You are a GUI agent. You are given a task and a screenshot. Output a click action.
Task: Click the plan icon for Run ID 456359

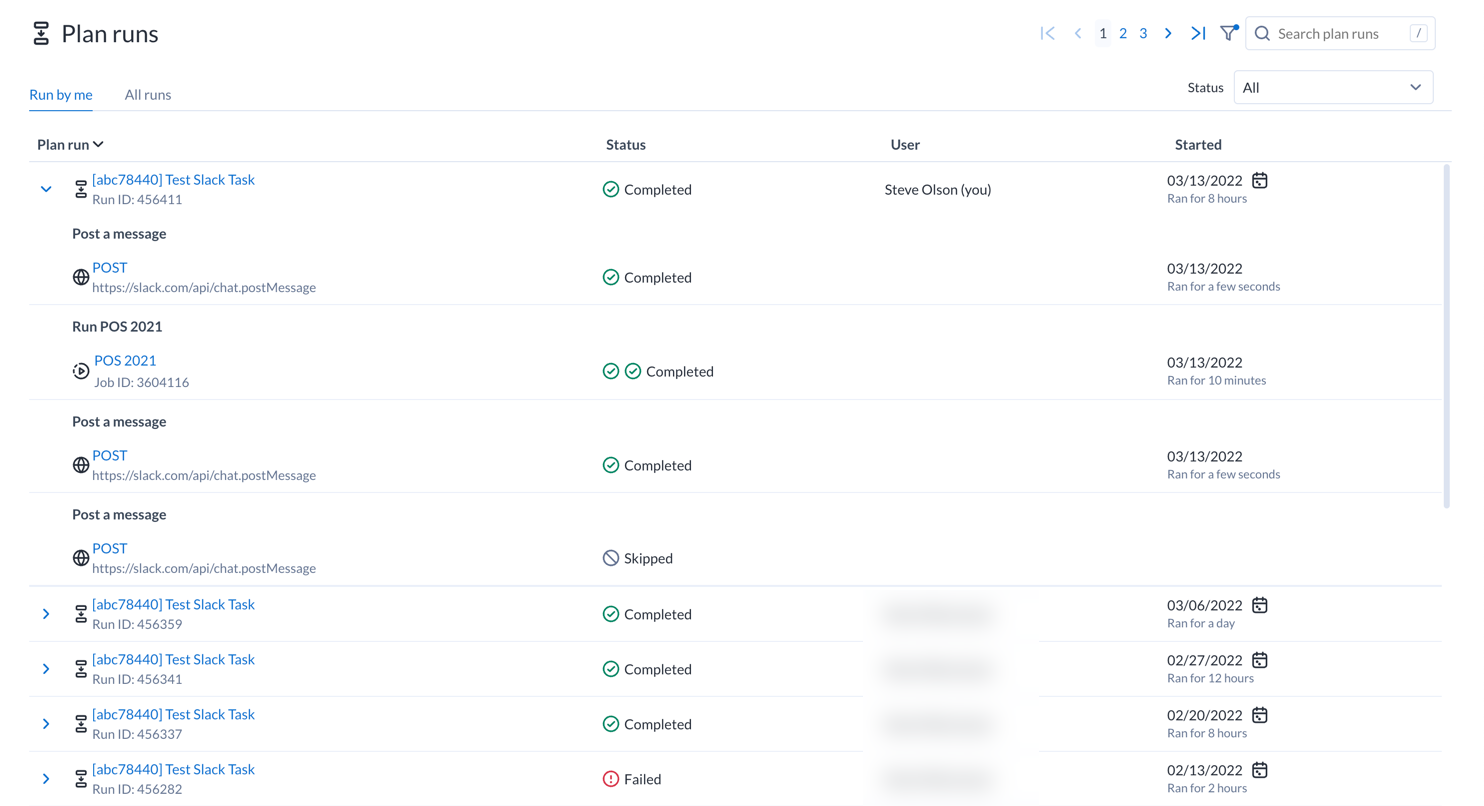[x=81, y=615]
